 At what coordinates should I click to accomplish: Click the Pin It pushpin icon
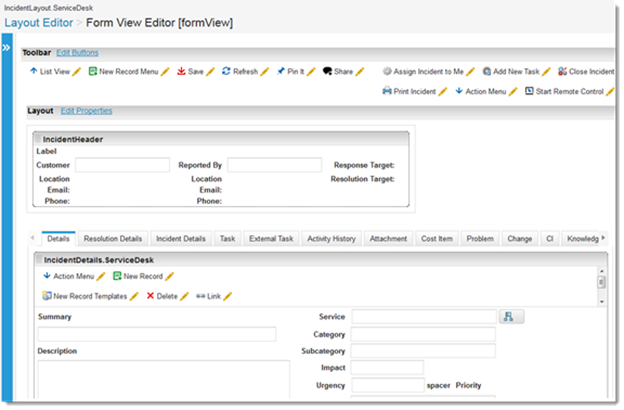281,72
